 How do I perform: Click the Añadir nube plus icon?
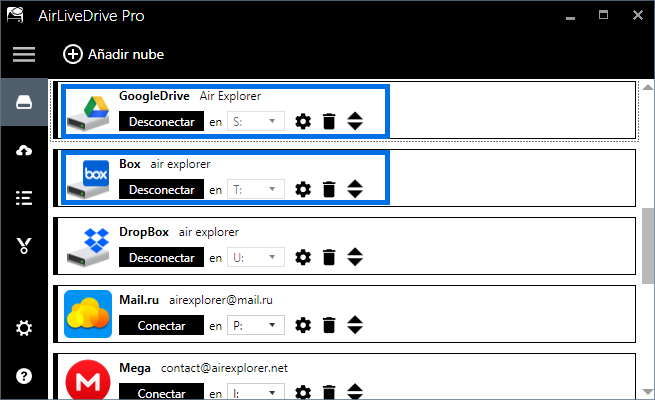point(73,54)
